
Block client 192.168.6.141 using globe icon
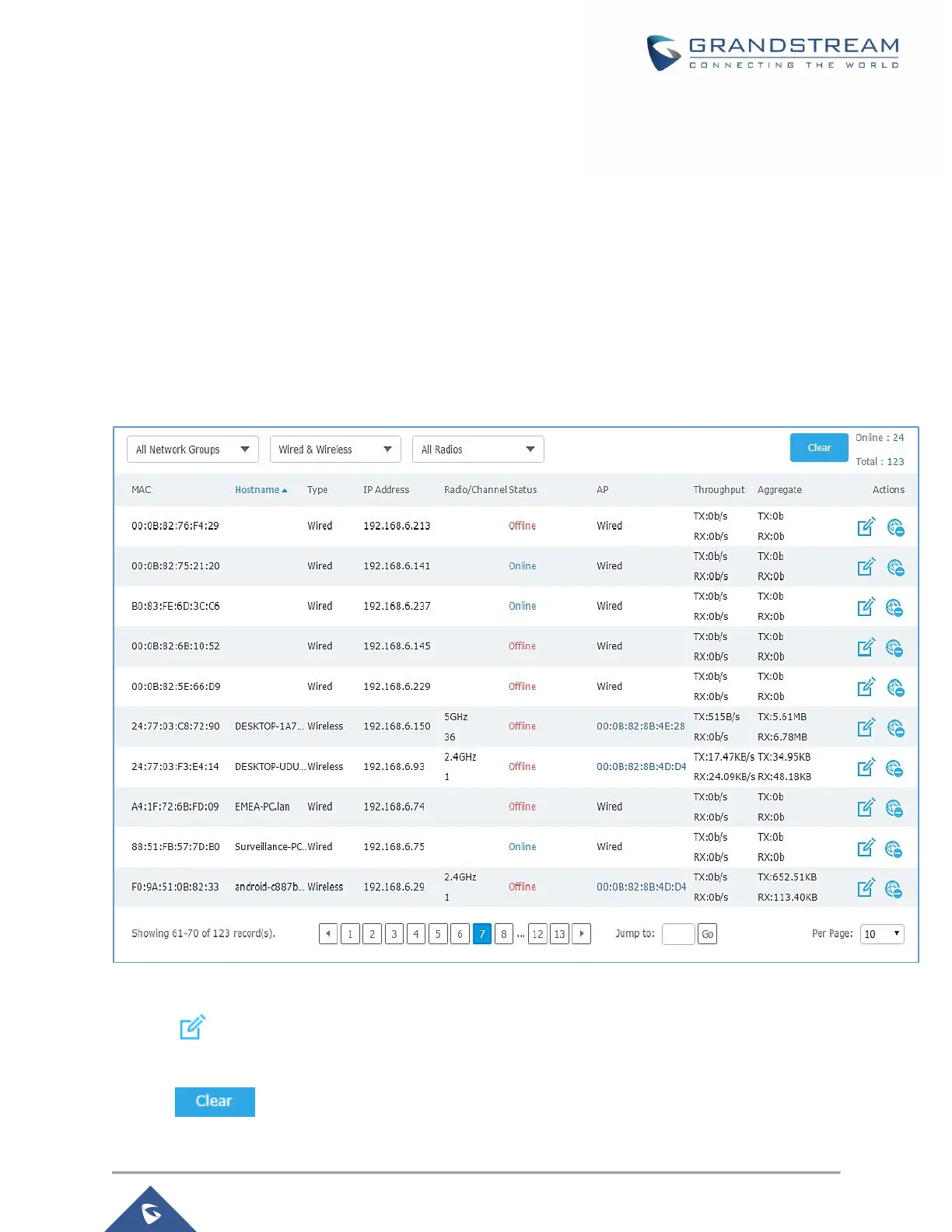pos(895,567)
